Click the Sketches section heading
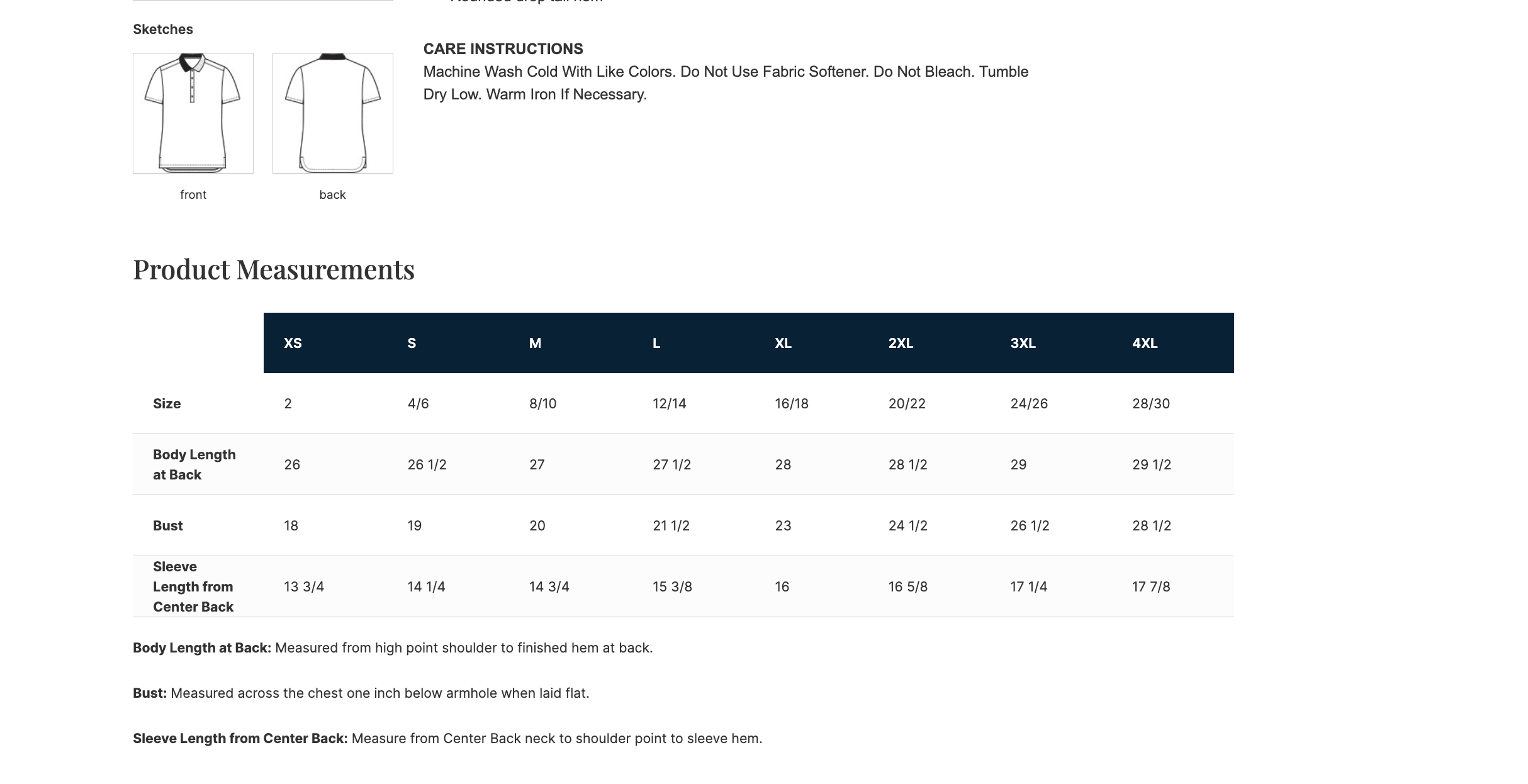Image resolution: width=1528 pixels, height=784 pixels. 163,30
